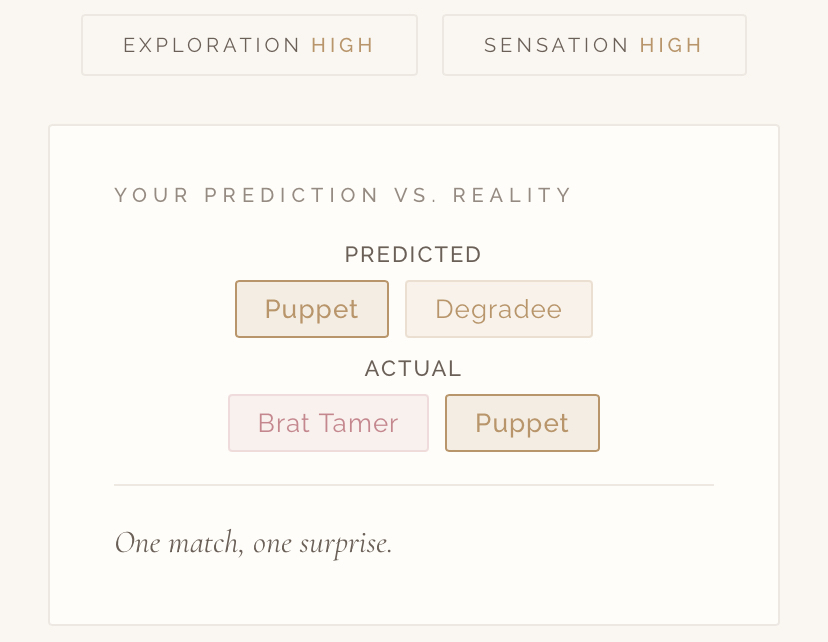Image resolution: width=828 pixels, height=642 pixels.
Task: Click the divider line above the summary
Action: pos(414,485)
